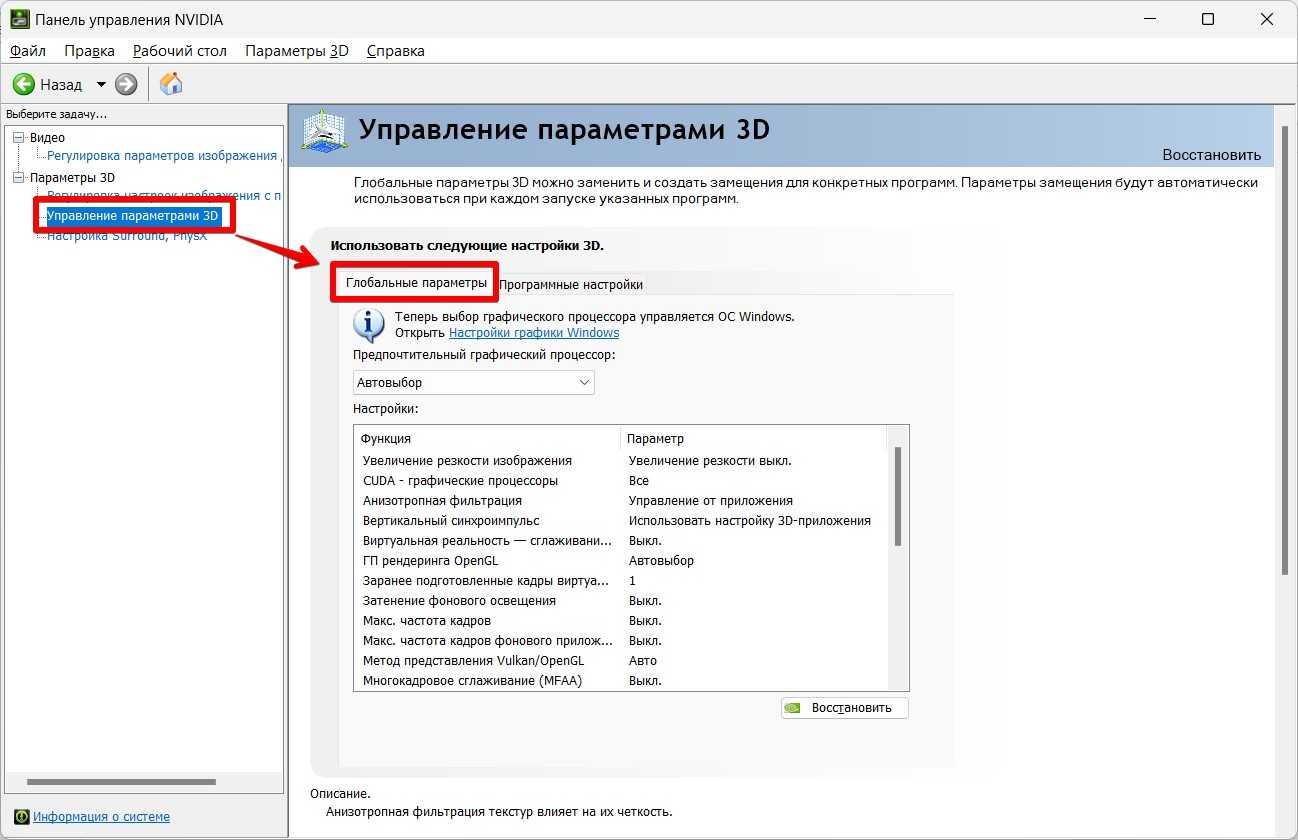Screen dimensions: 1298x840
Task: Open the Back history dropdown arrow
Action: click(101, 85)
